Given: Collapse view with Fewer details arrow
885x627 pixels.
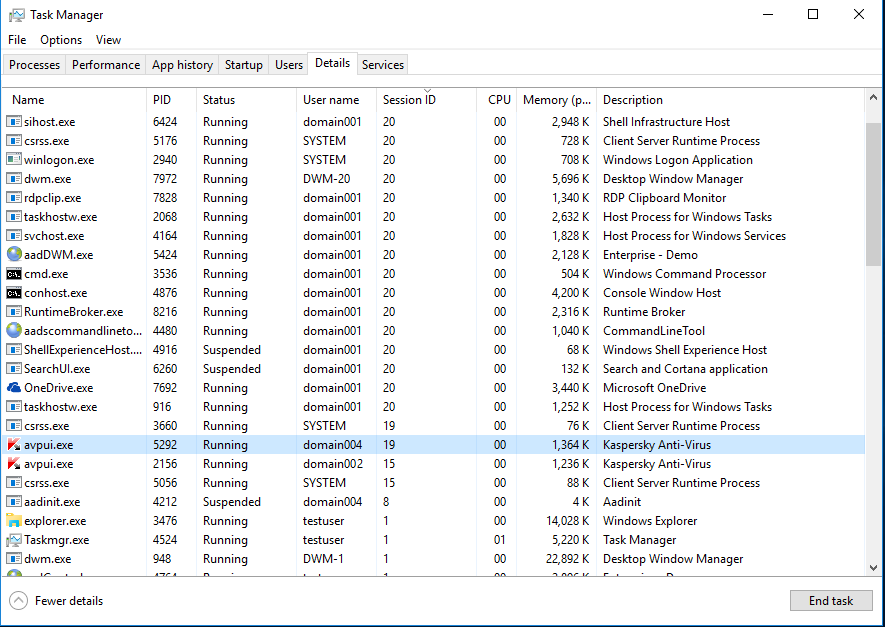Looking at the screenshot, I should coord(18,601).
